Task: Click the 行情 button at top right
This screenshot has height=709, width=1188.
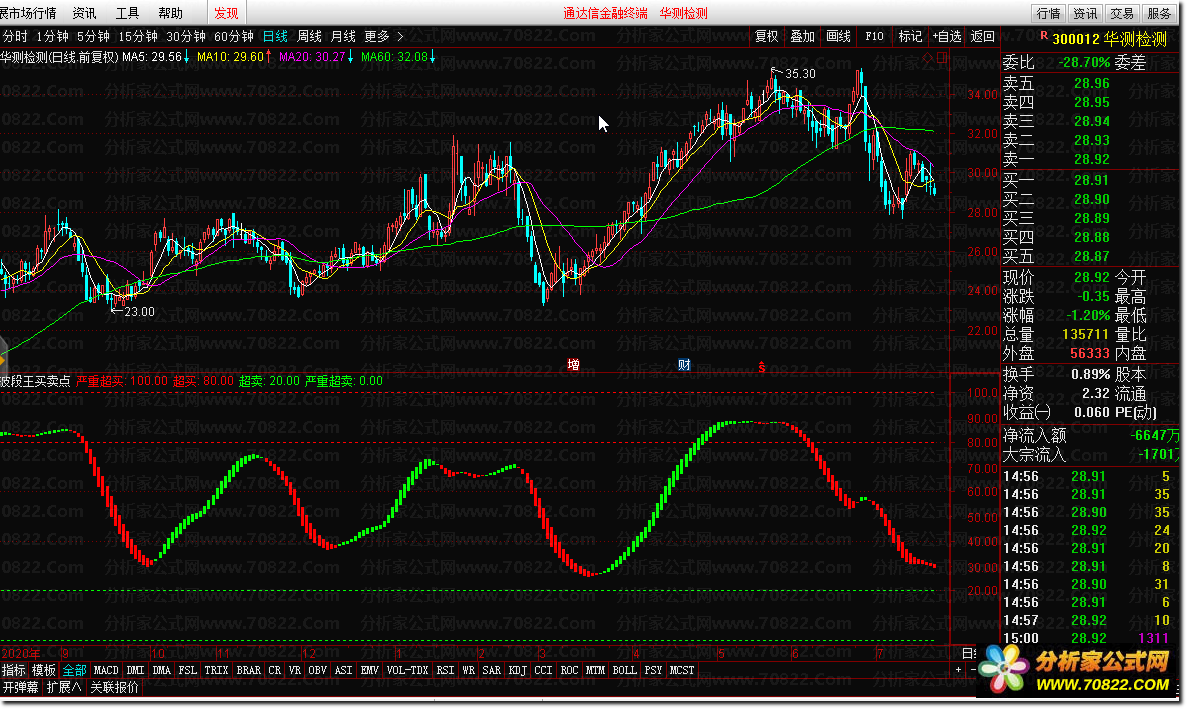Action: [1048, 14]
